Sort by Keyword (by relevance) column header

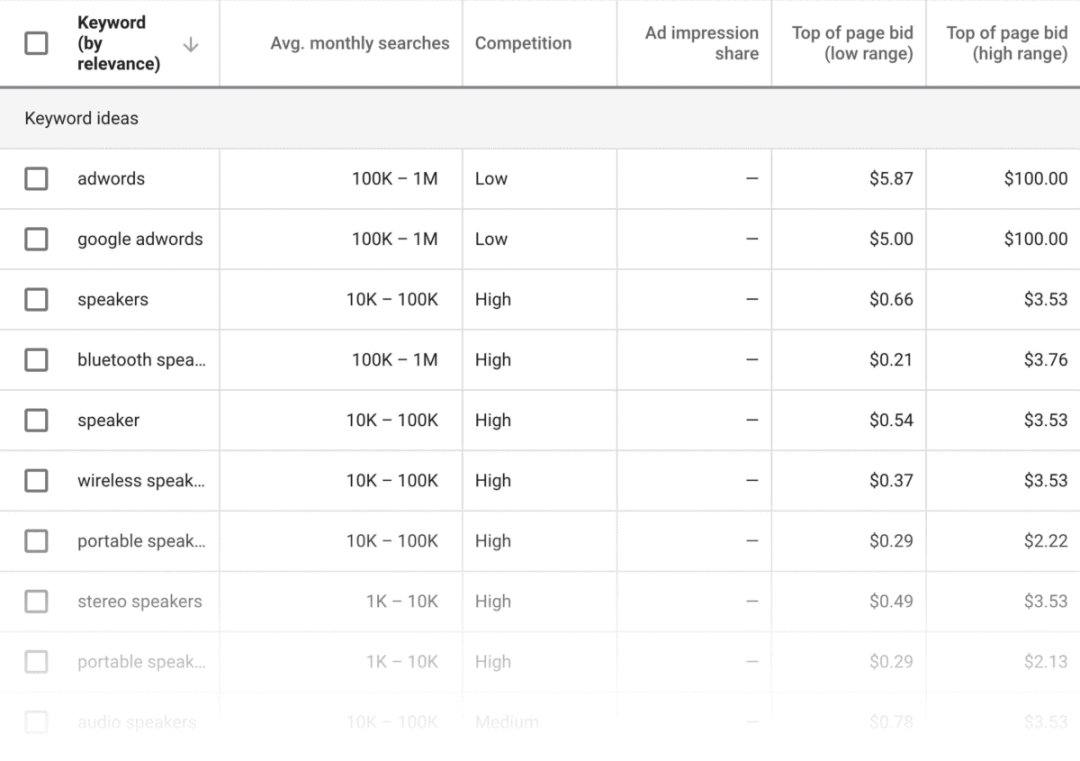pyautogui.click(x=118, y=43)
